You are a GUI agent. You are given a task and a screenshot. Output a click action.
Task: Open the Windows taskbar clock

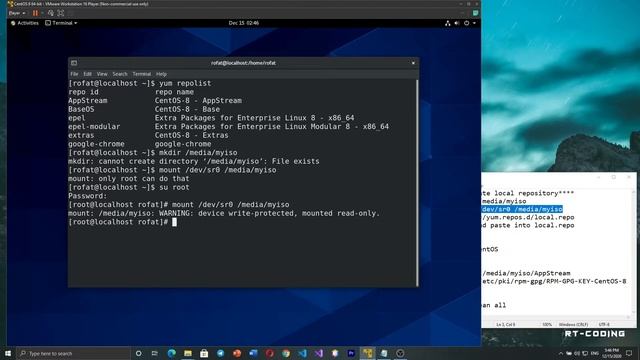point(611,353)
